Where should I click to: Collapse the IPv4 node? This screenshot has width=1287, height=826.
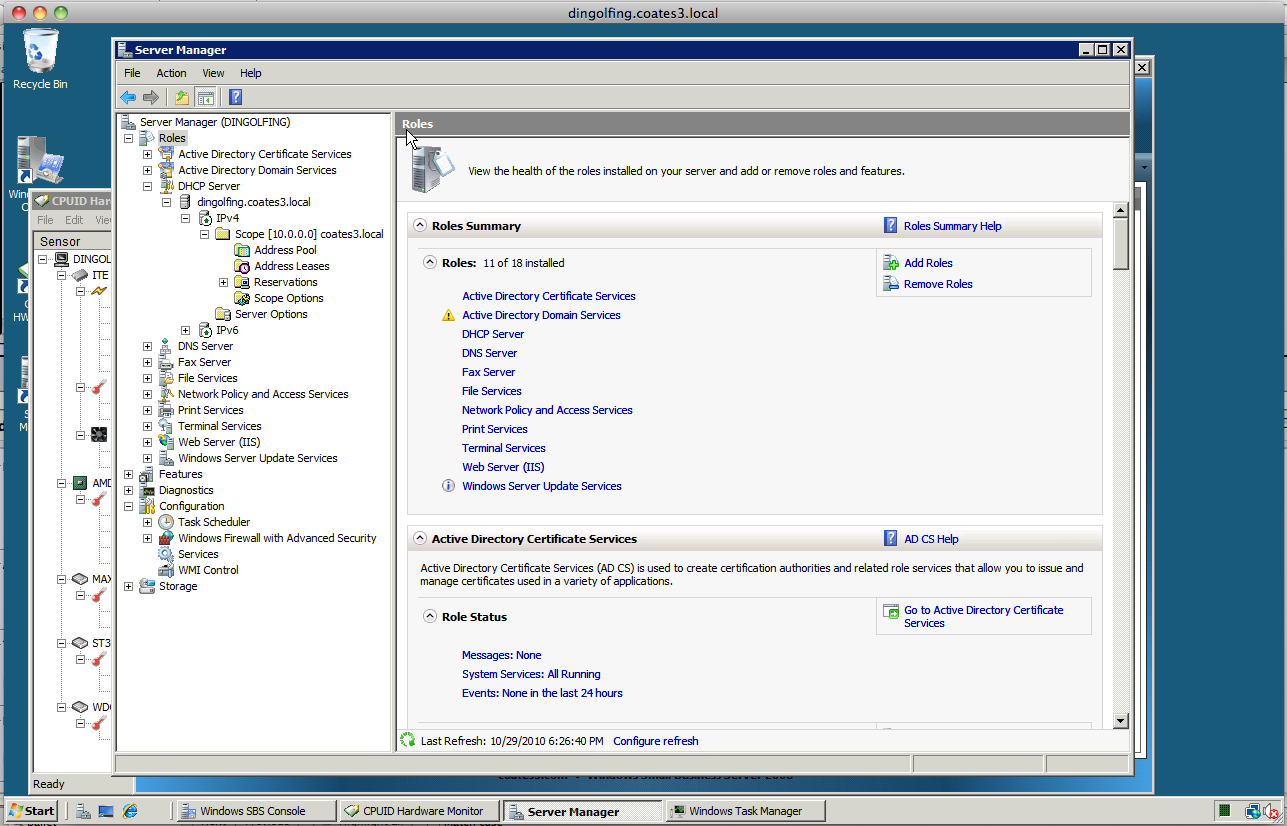coord(185,218)
